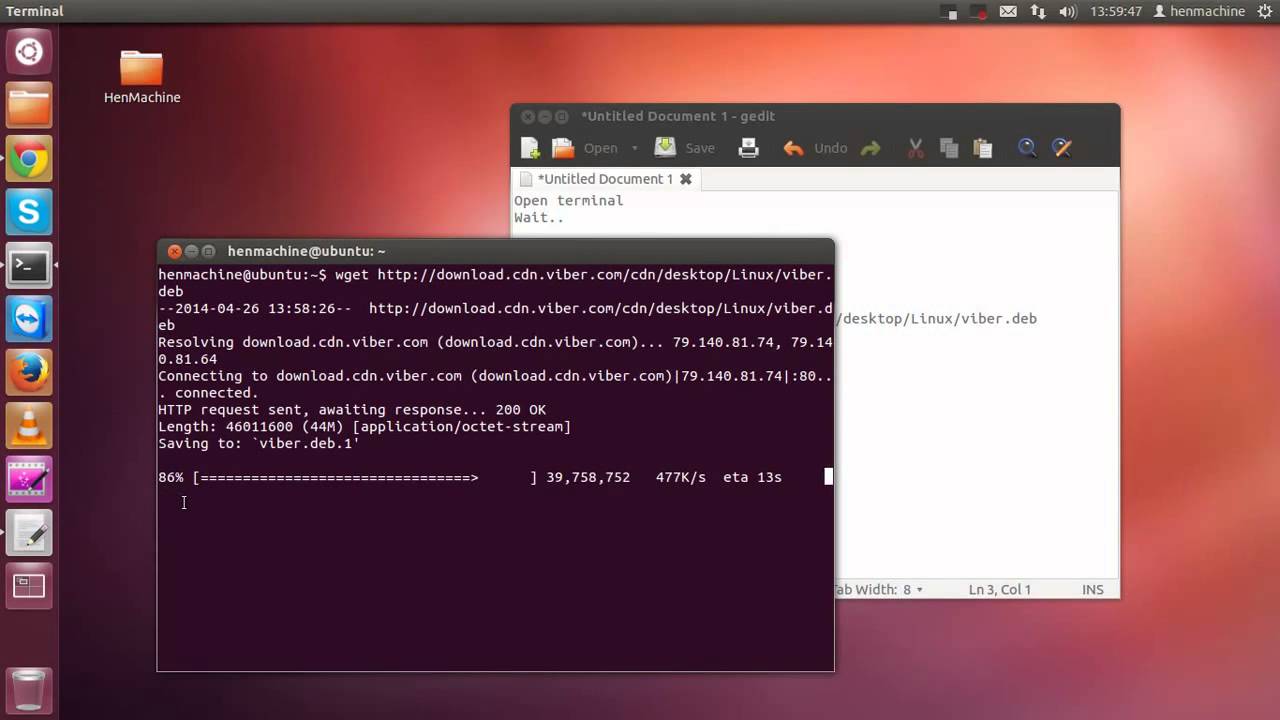Image resolution: width=1280 pixels, height=720 pixels.
Task: Launch Firefox from the launcher
Action: (29, 373)
